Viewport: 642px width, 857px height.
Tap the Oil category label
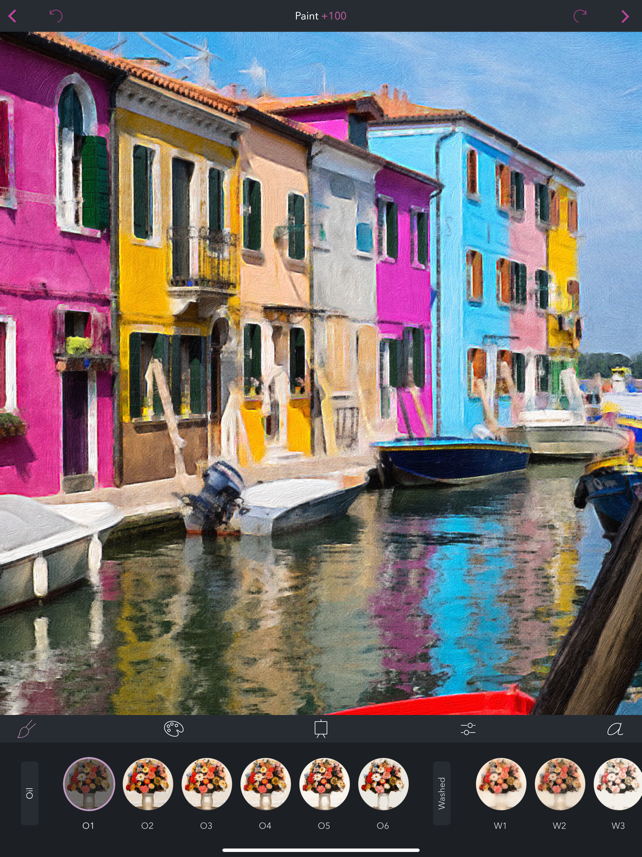pos(30,793)
